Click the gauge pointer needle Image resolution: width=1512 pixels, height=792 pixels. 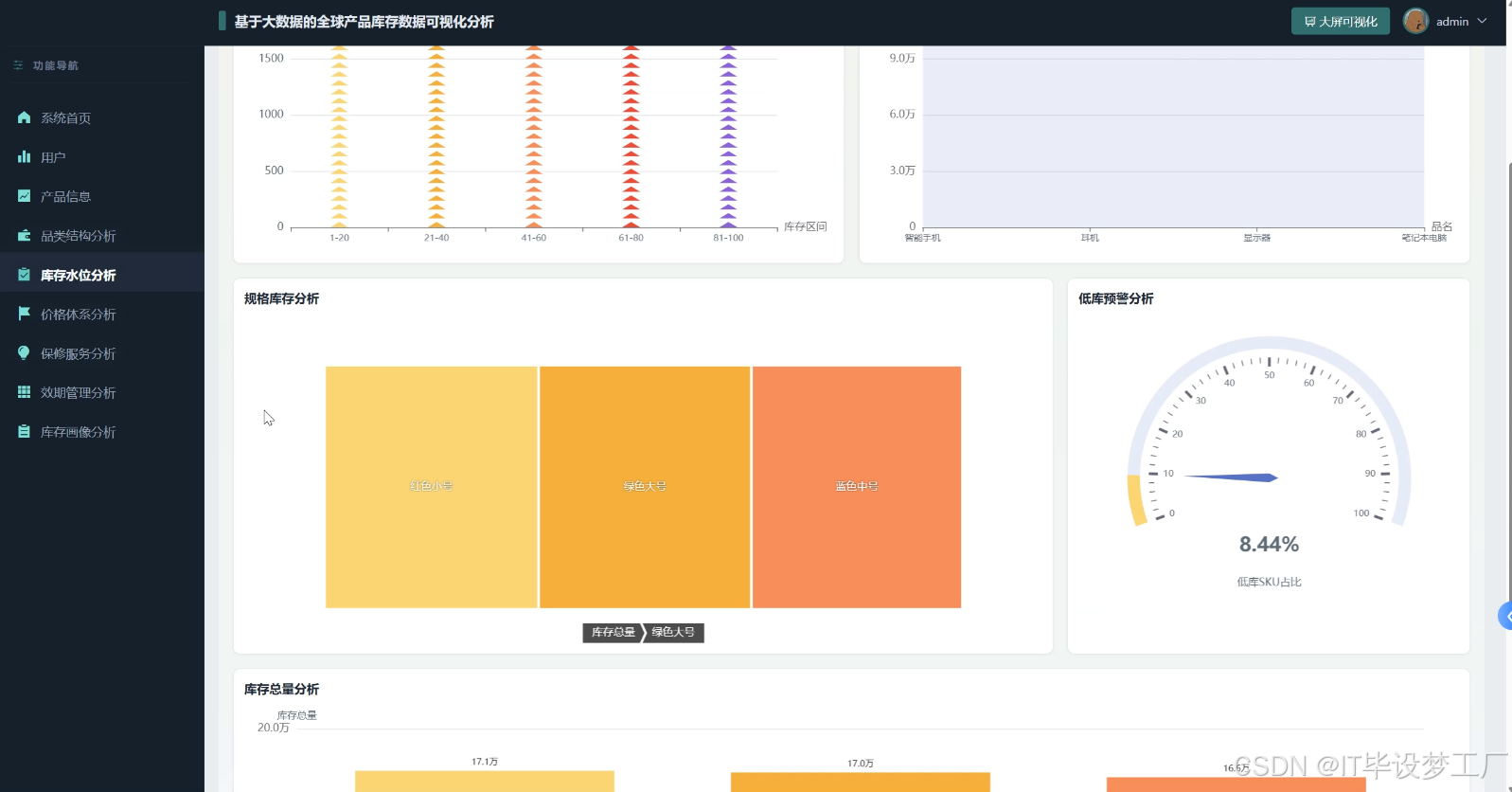tap(1231, 477)
